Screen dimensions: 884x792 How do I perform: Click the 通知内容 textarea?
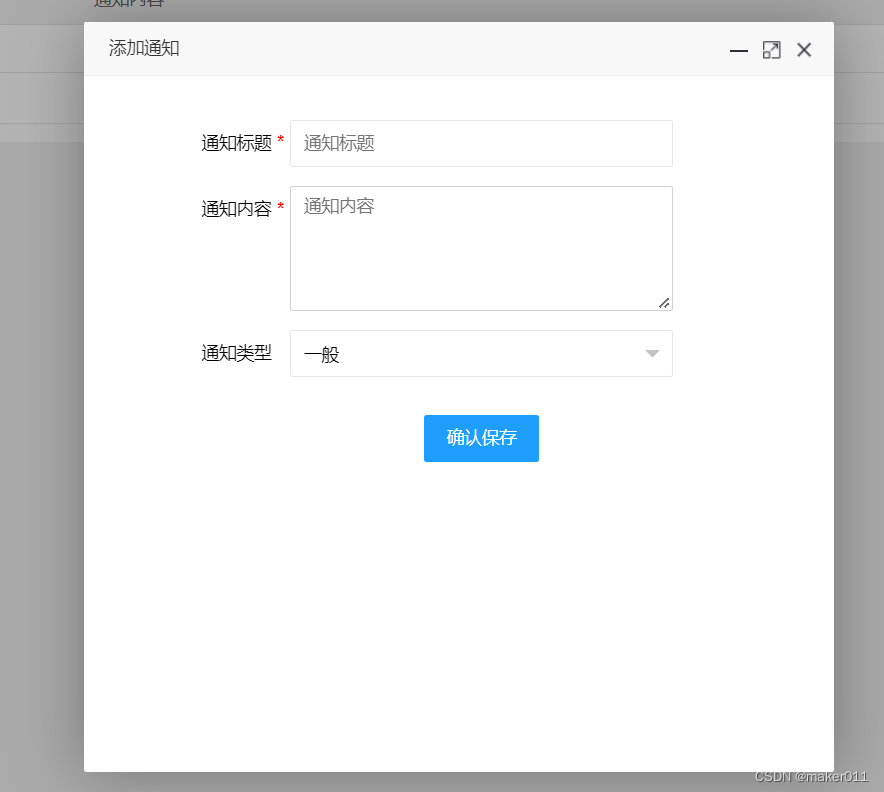(481, 248)
